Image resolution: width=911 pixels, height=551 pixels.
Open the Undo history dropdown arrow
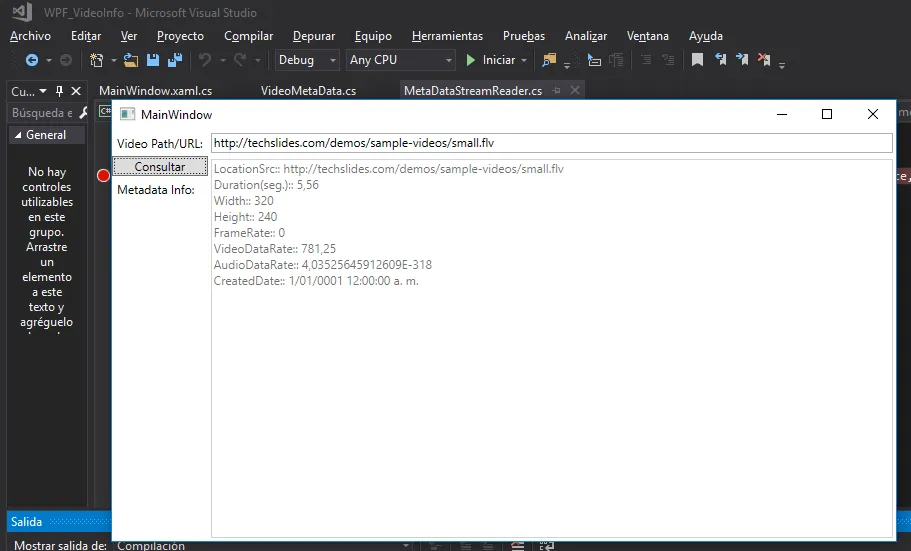(222, 60)
